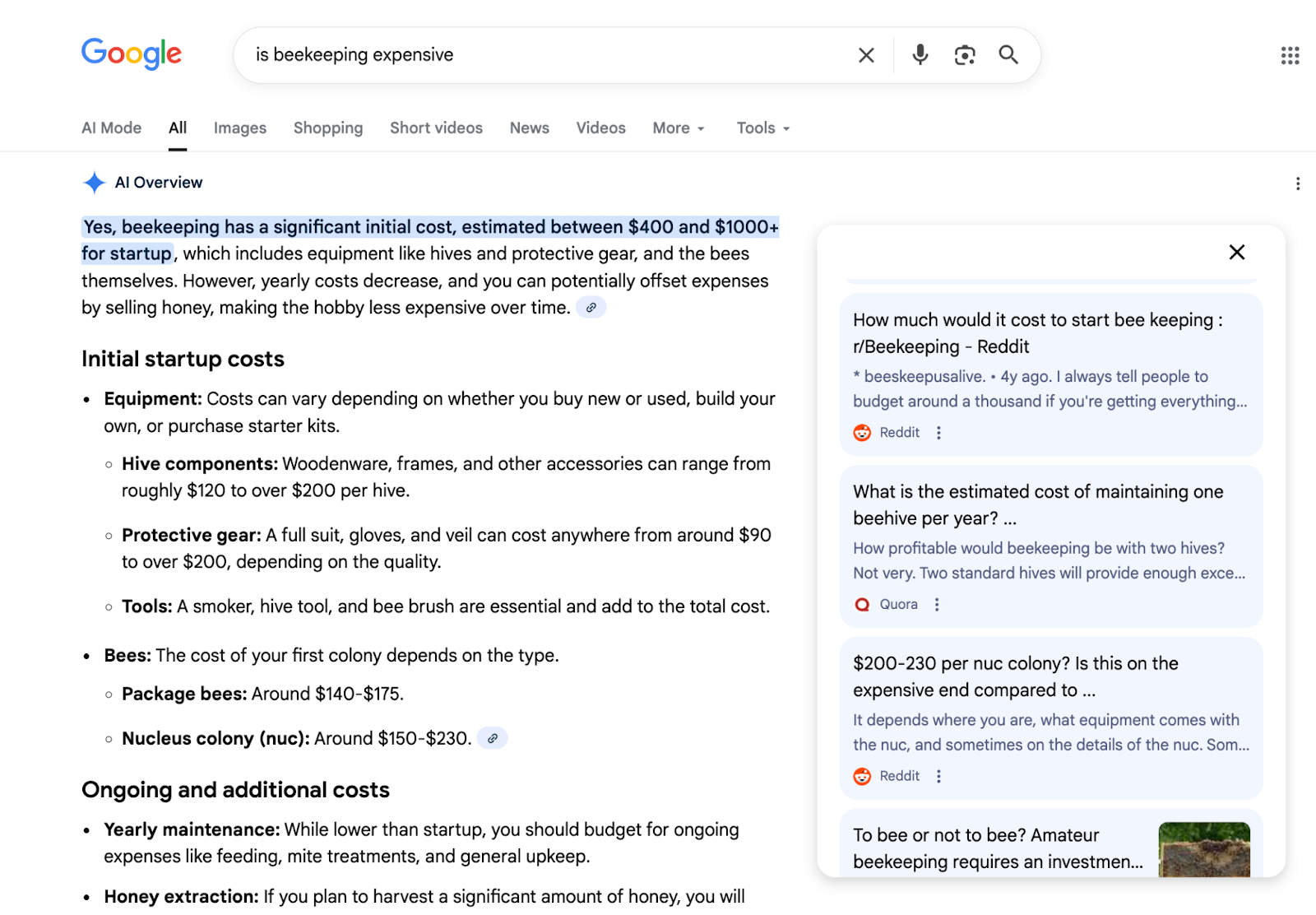
Task: Click the link icon beside Nucleus colony price
Action: point(492,739)
